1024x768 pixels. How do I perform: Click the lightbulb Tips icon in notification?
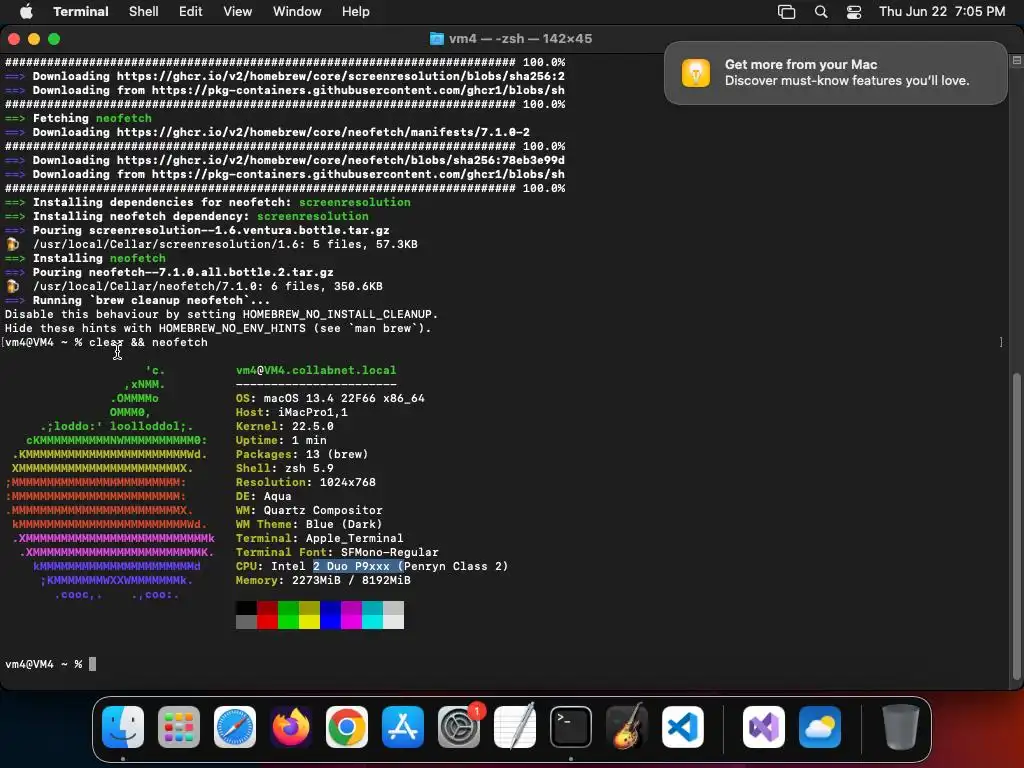pyautogui.click(x=696, y=72)
